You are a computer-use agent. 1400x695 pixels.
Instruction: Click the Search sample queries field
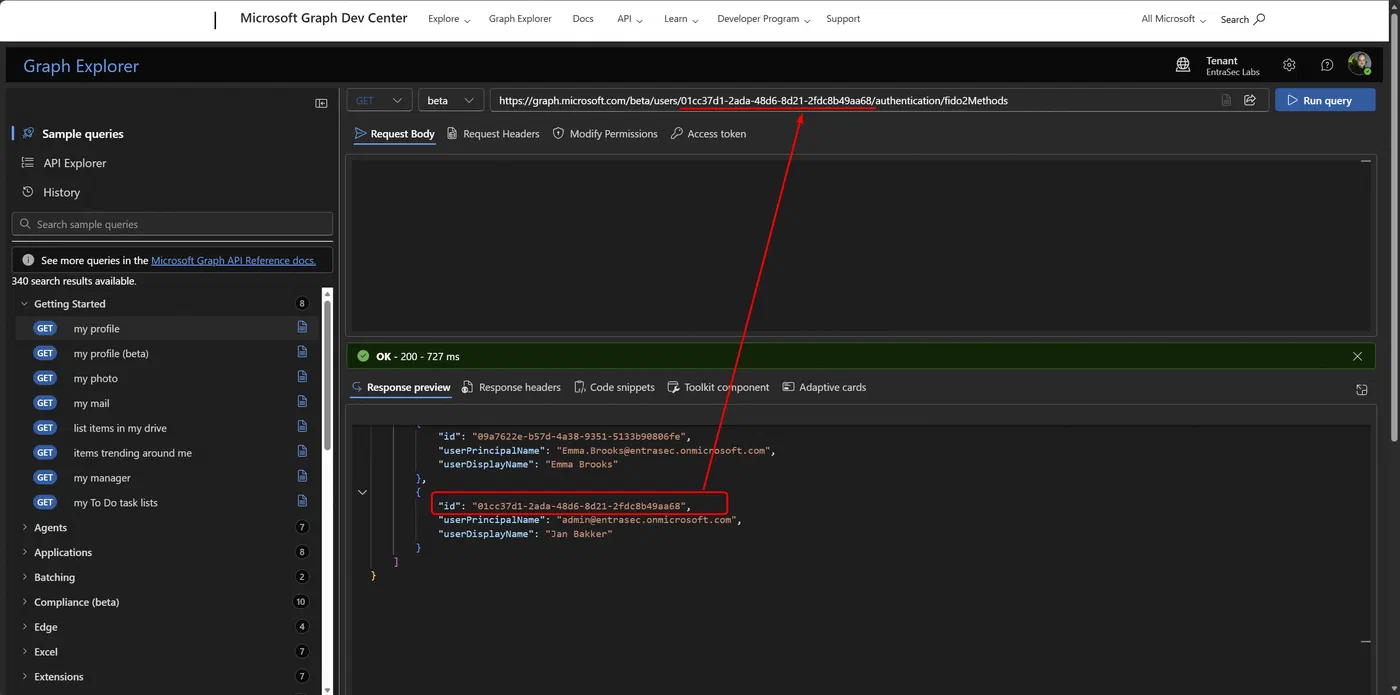(x=172, y=224)
